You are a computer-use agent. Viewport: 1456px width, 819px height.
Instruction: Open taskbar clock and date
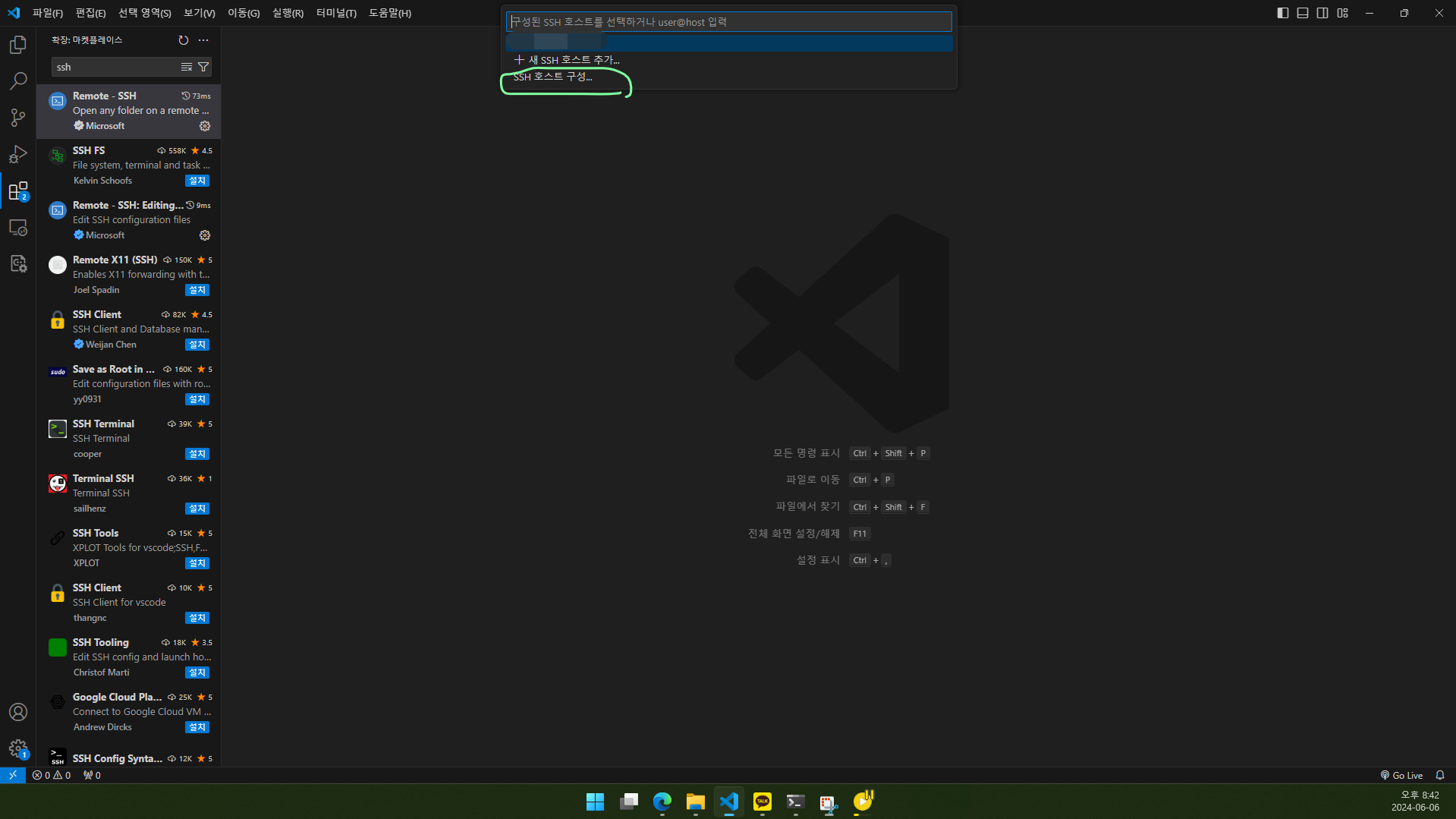point(1415,802)
